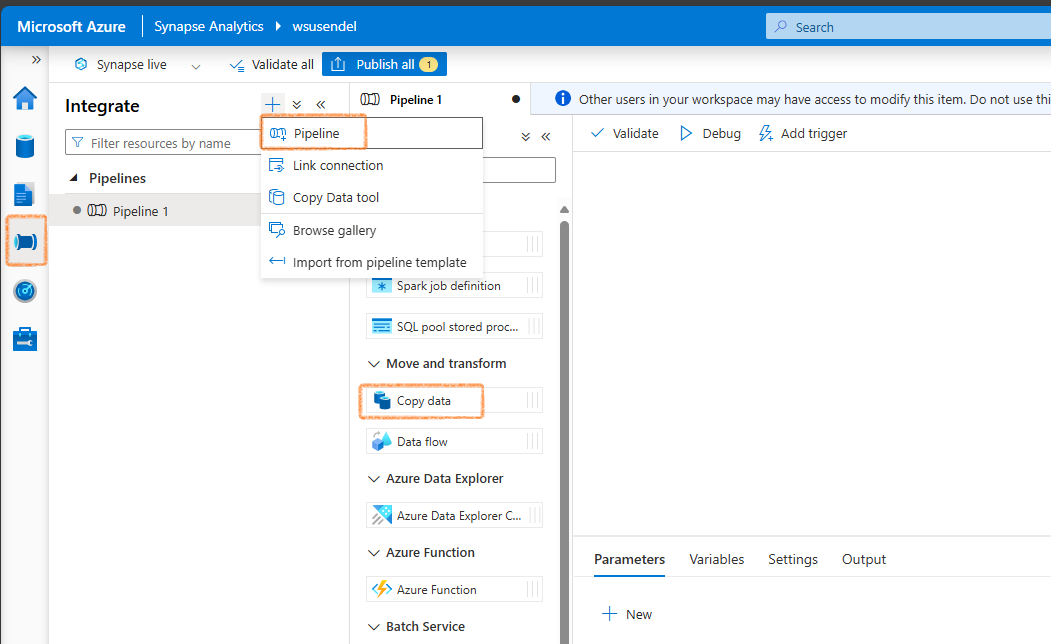Collapse the Batch Service section
This screenshot has width=1051, height=644.
coord(373,627)
